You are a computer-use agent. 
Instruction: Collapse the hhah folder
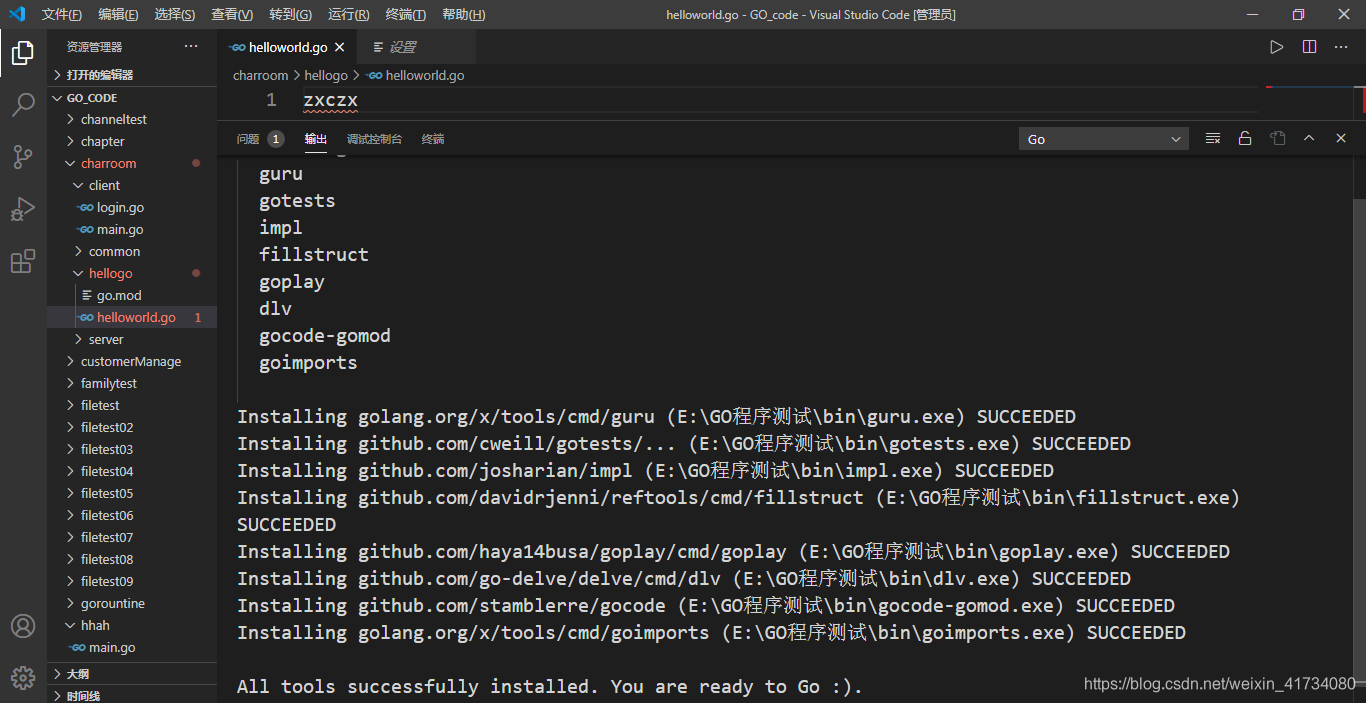(x=132, y=625)
